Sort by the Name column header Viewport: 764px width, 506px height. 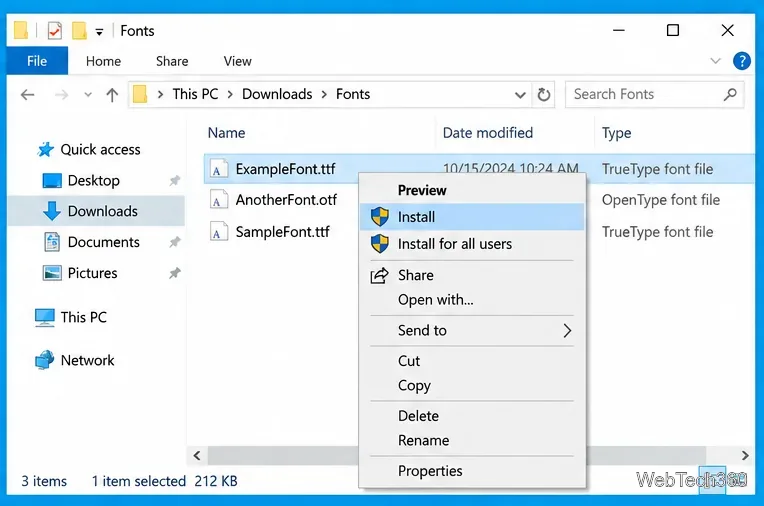(x=227, y=133)
